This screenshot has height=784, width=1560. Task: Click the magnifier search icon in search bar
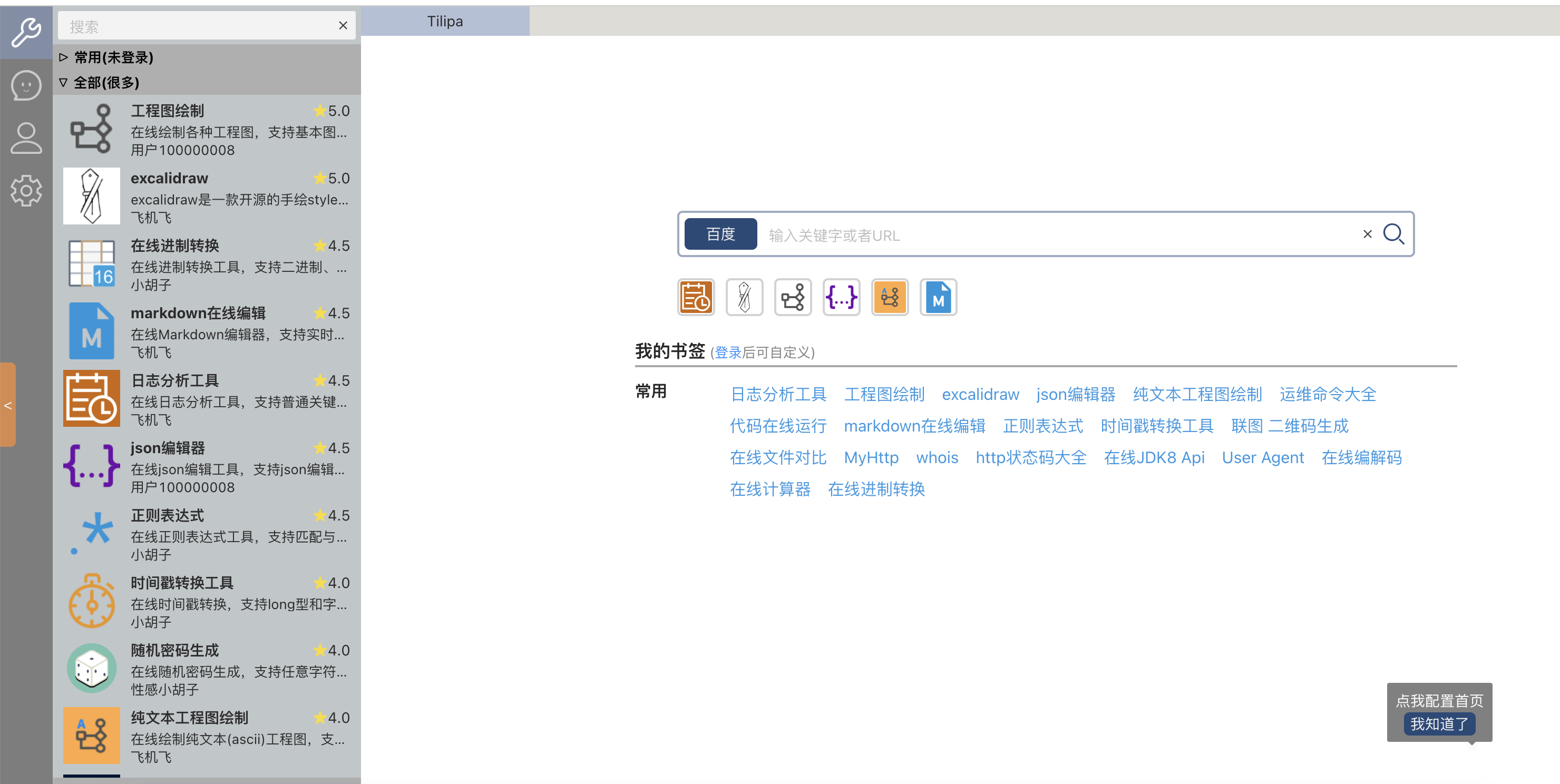1393,234
